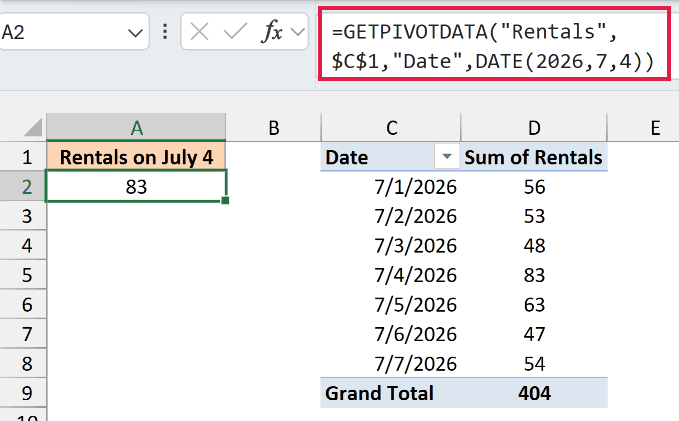Click the fill handle on cell A2
679x421 pixels.
click(225, 200)
